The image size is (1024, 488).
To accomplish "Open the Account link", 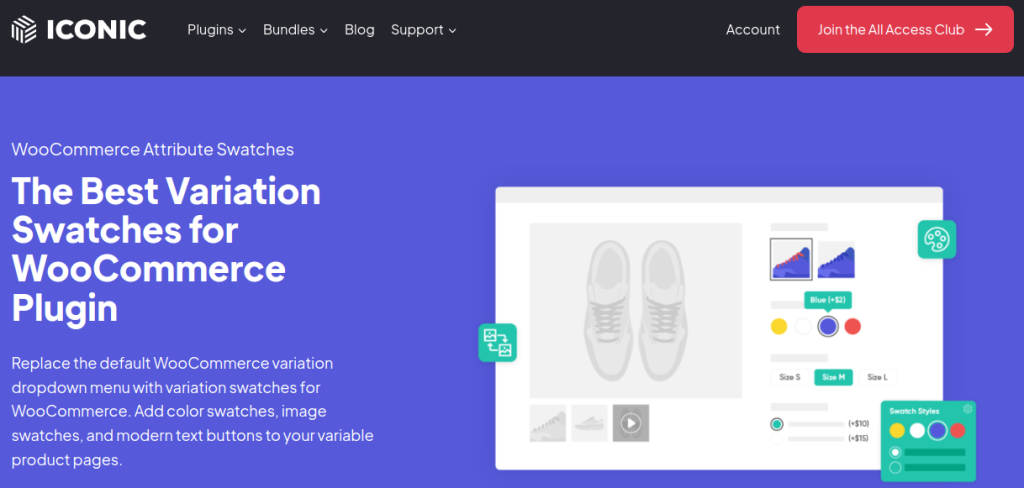I will coord(753,30).
